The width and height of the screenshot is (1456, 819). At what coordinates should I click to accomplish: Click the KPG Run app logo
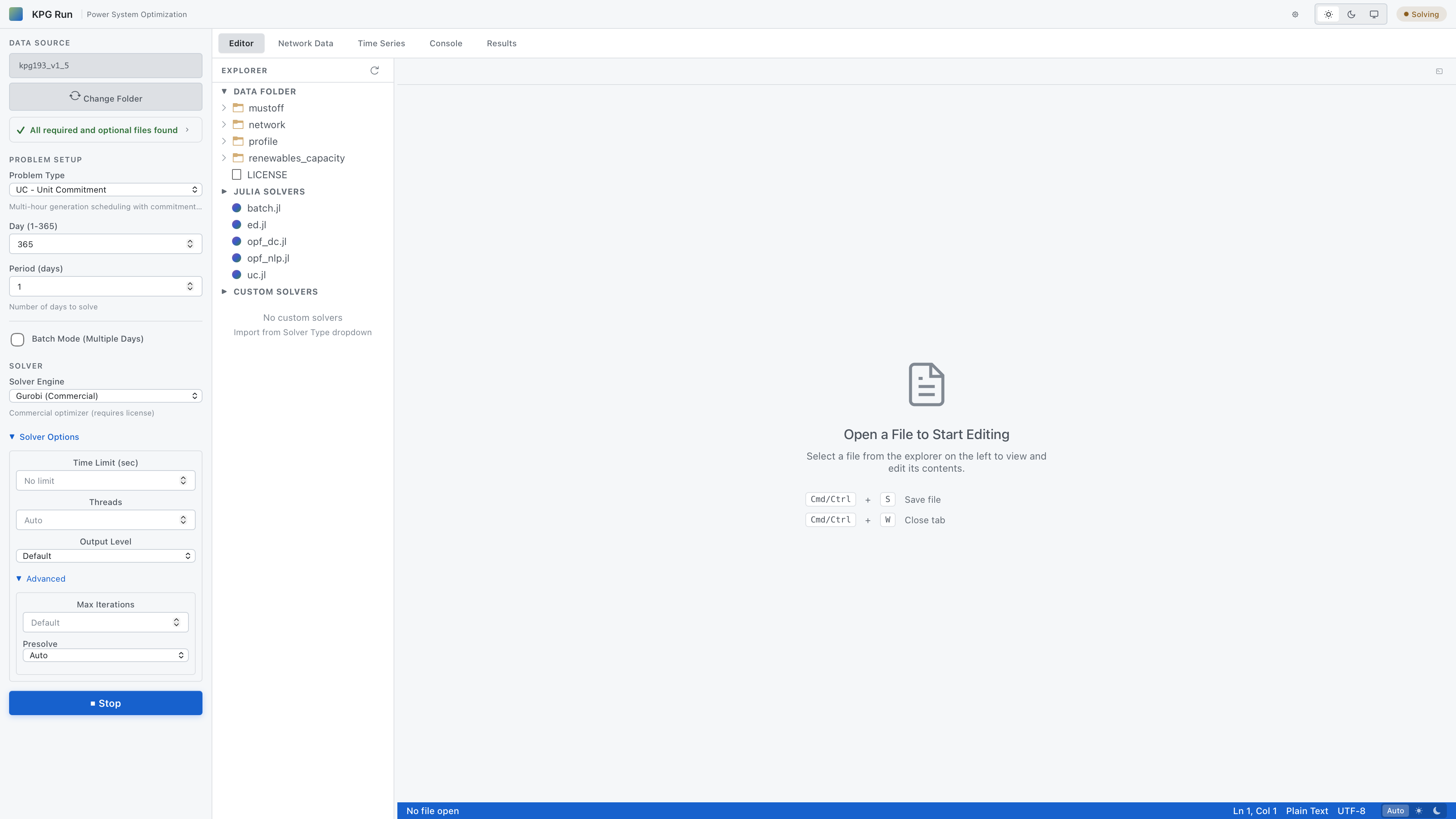pyautogui.click(x=16, y=14)
